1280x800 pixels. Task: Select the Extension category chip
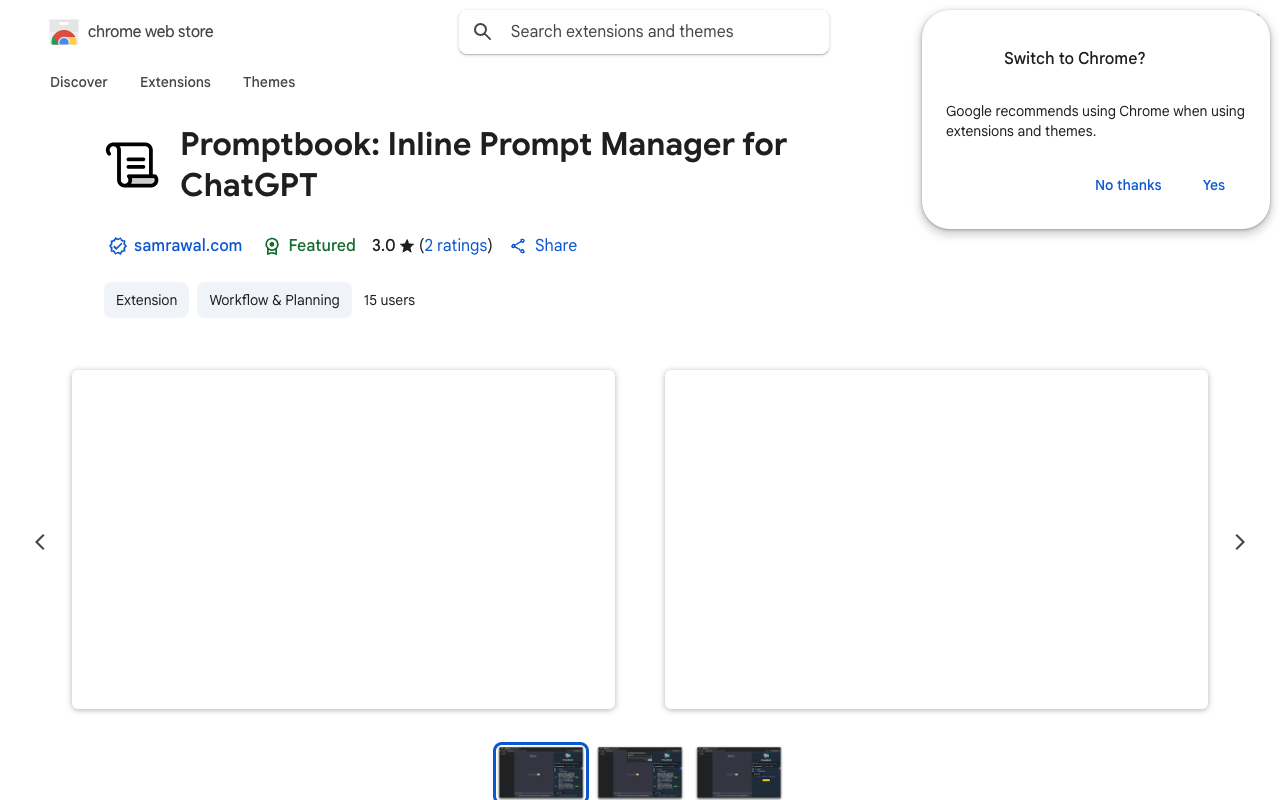click(146, 300)
